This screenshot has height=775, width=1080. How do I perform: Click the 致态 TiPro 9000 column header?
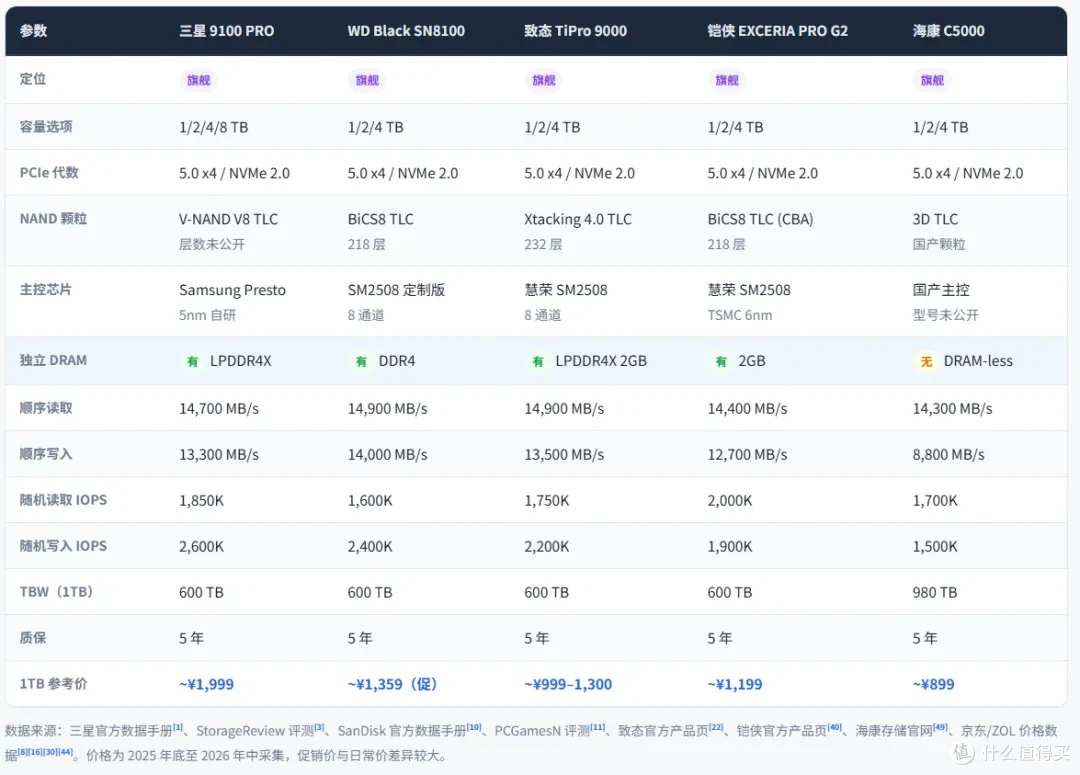pos(576,30)
